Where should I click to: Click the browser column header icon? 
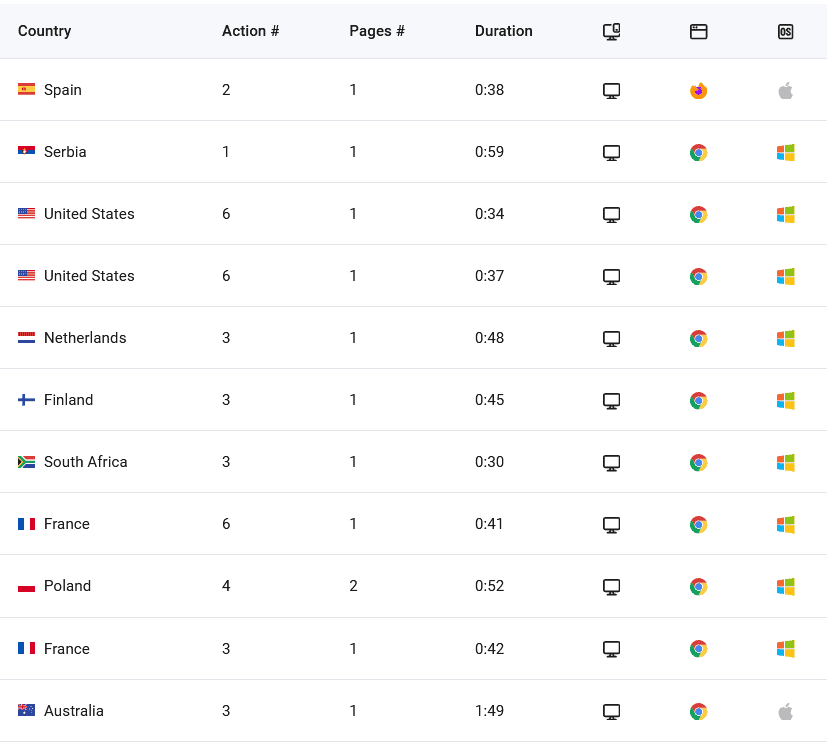pyautogui.click(x=698, y=32)
